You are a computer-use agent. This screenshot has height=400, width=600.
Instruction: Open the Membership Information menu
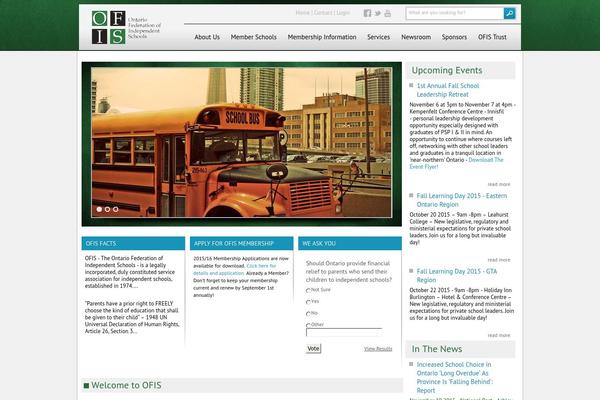[x=322, y=37]
